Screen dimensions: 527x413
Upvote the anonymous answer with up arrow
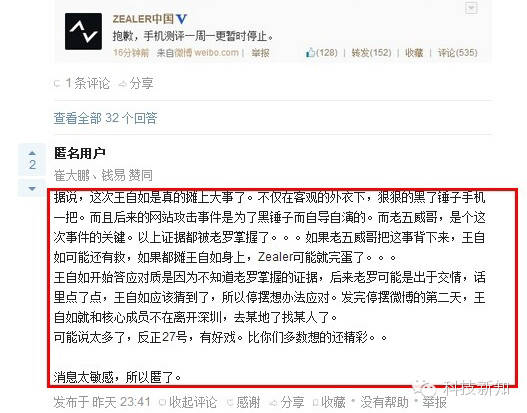click(32, 153)
